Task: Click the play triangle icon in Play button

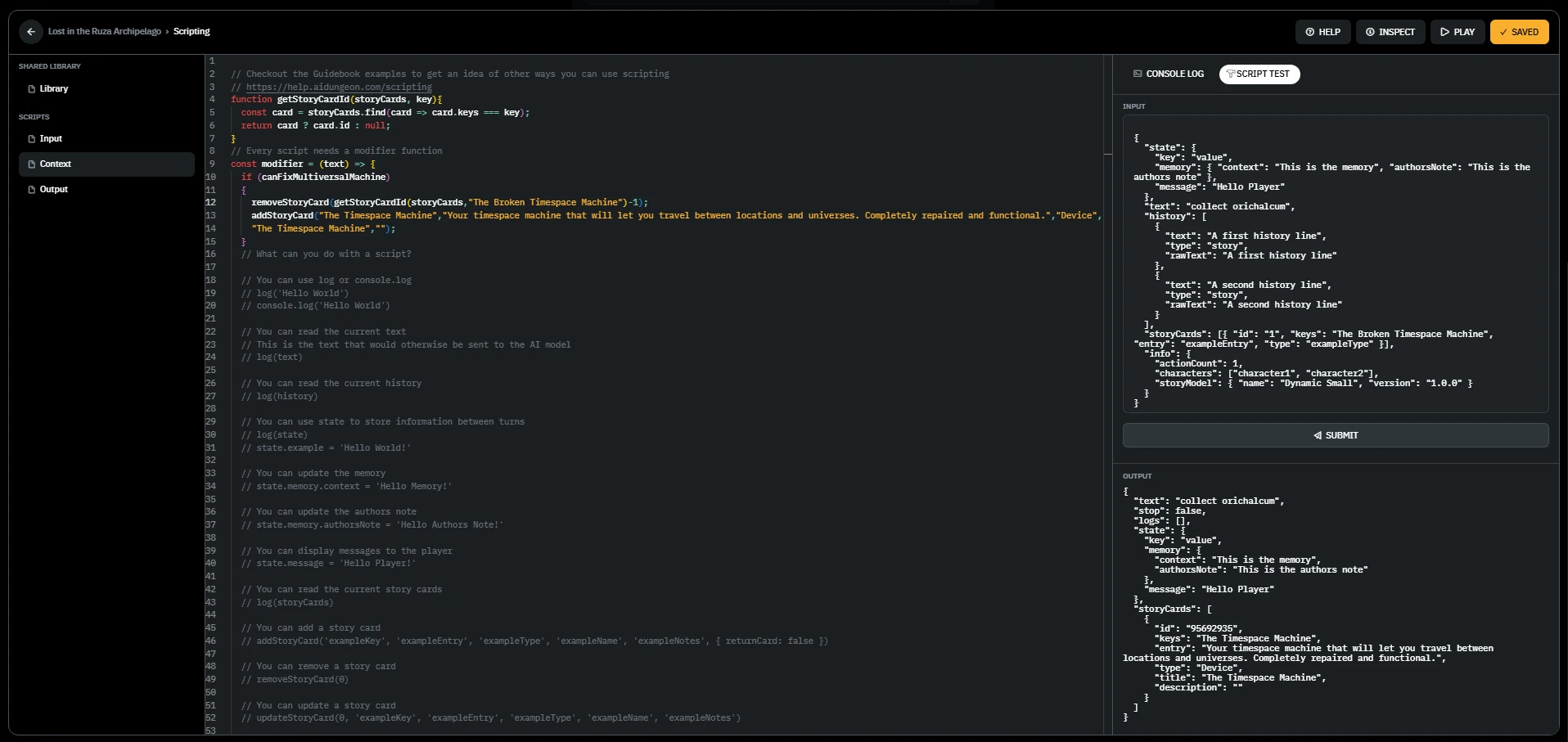Action: [1444, 32]
